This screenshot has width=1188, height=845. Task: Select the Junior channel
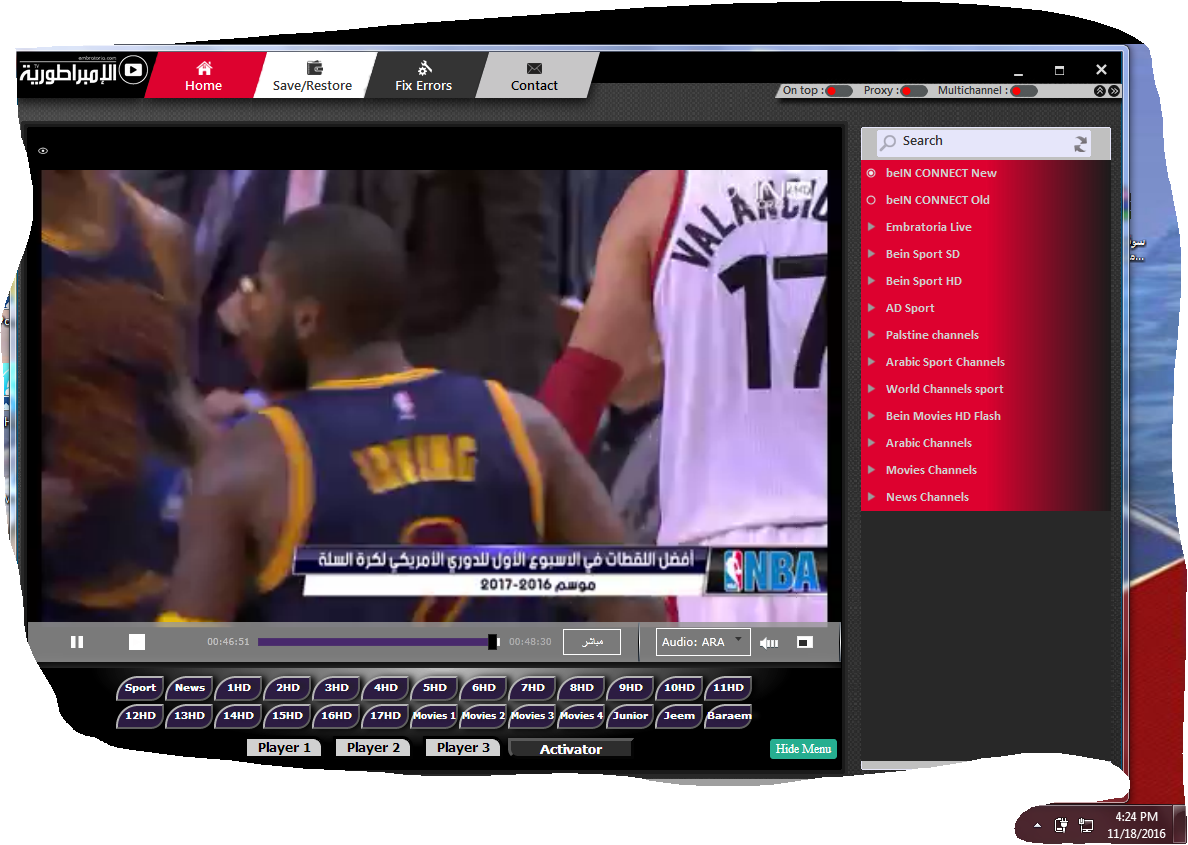(x=630, y=716)
